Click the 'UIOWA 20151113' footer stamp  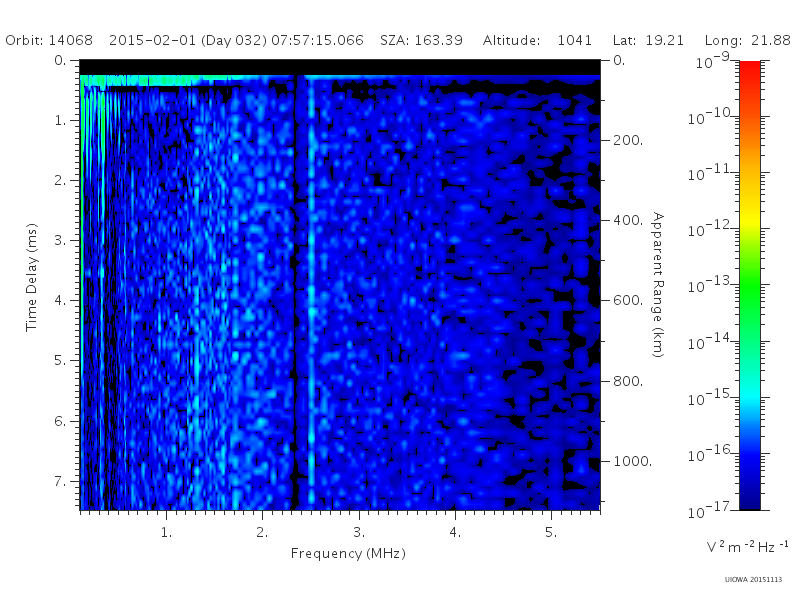(753, 580)
